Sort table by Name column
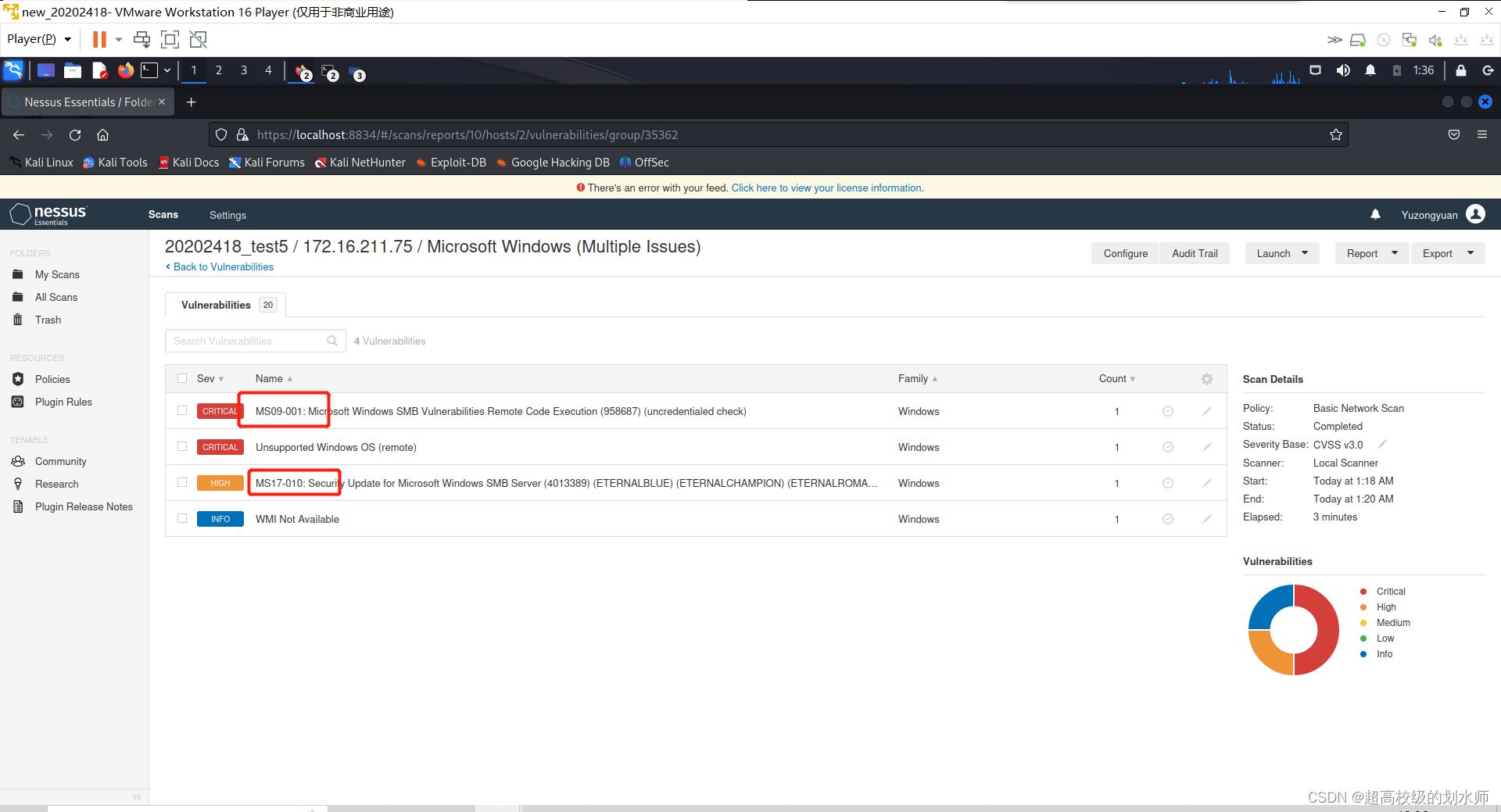This screenshot has height=812, width=1501. click(274, 379)
